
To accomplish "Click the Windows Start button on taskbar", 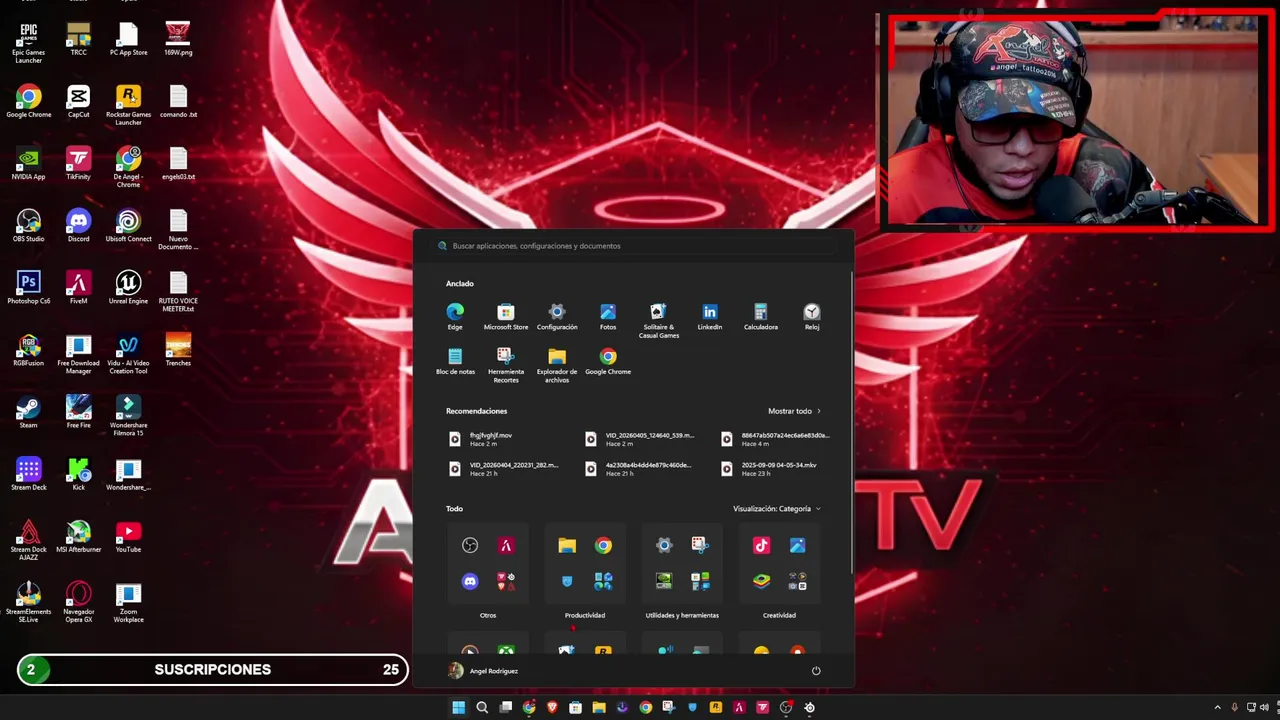I will coord(458,707).
